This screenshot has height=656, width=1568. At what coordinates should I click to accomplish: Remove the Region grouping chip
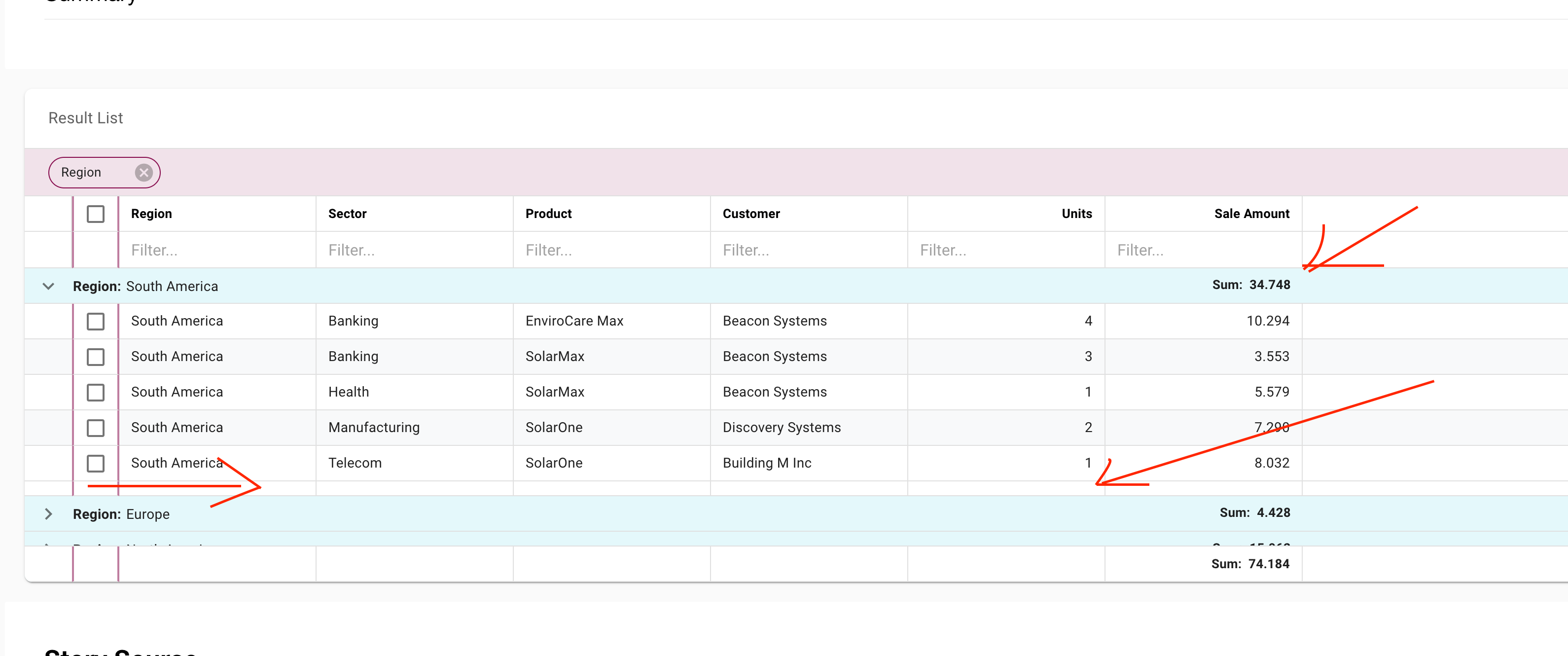[143, 172]
